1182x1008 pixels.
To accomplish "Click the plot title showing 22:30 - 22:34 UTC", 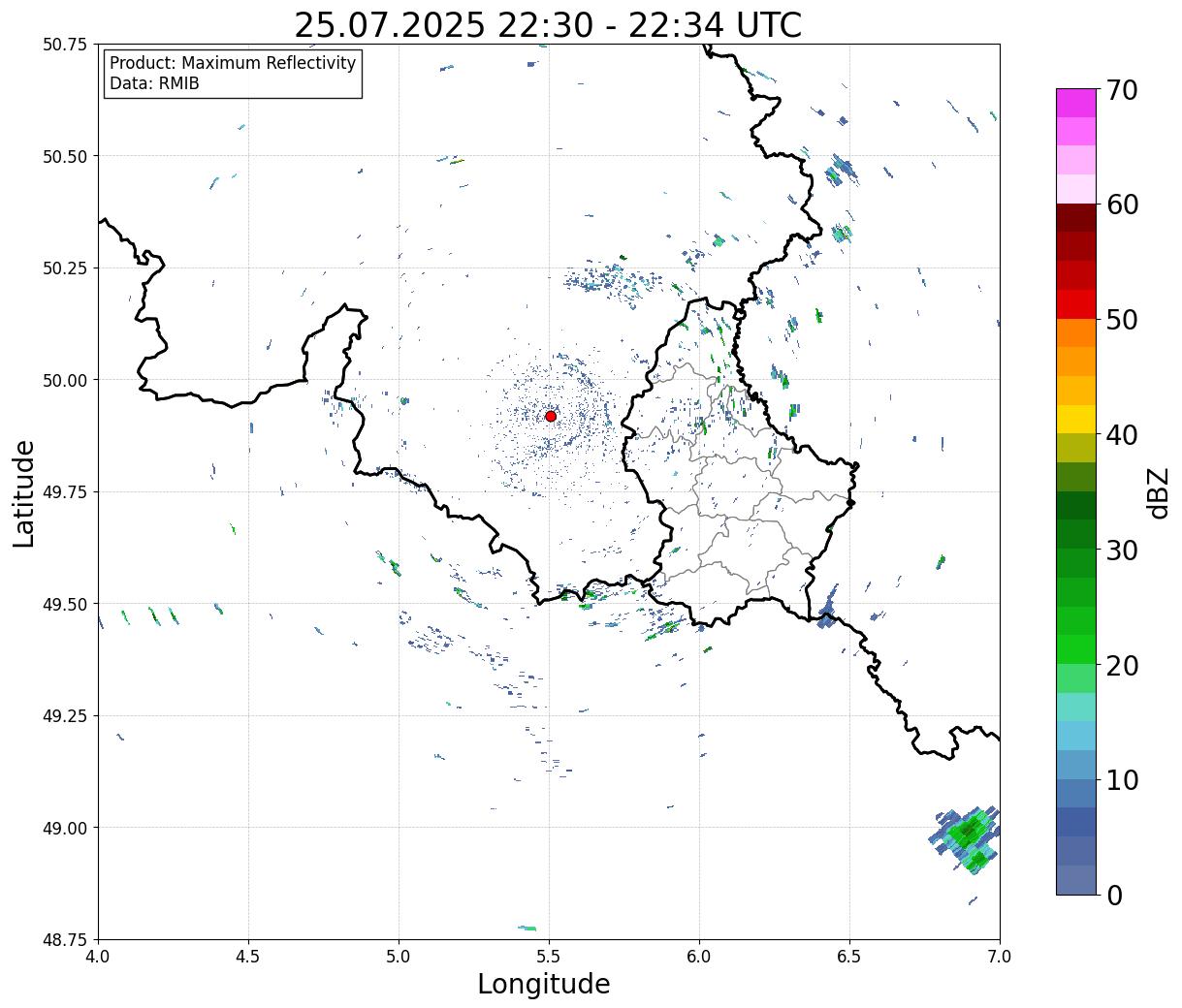I will (x=548, y=25).
